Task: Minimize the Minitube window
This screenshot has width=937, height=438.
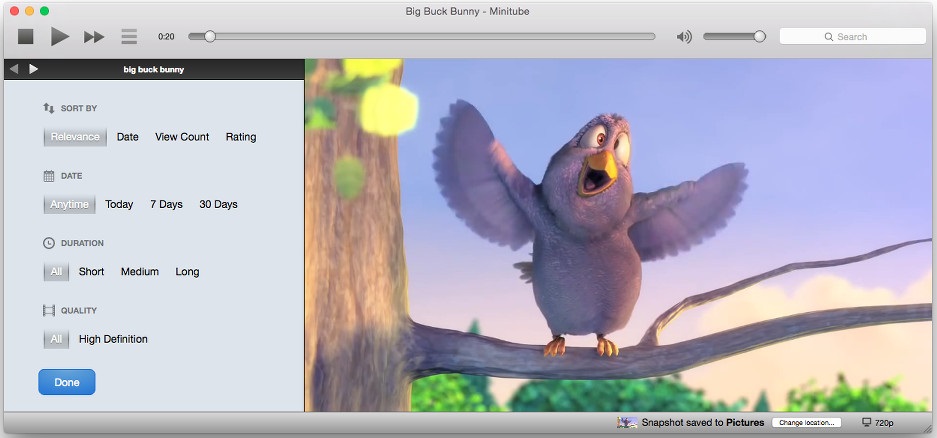Action: pos(29,11)
